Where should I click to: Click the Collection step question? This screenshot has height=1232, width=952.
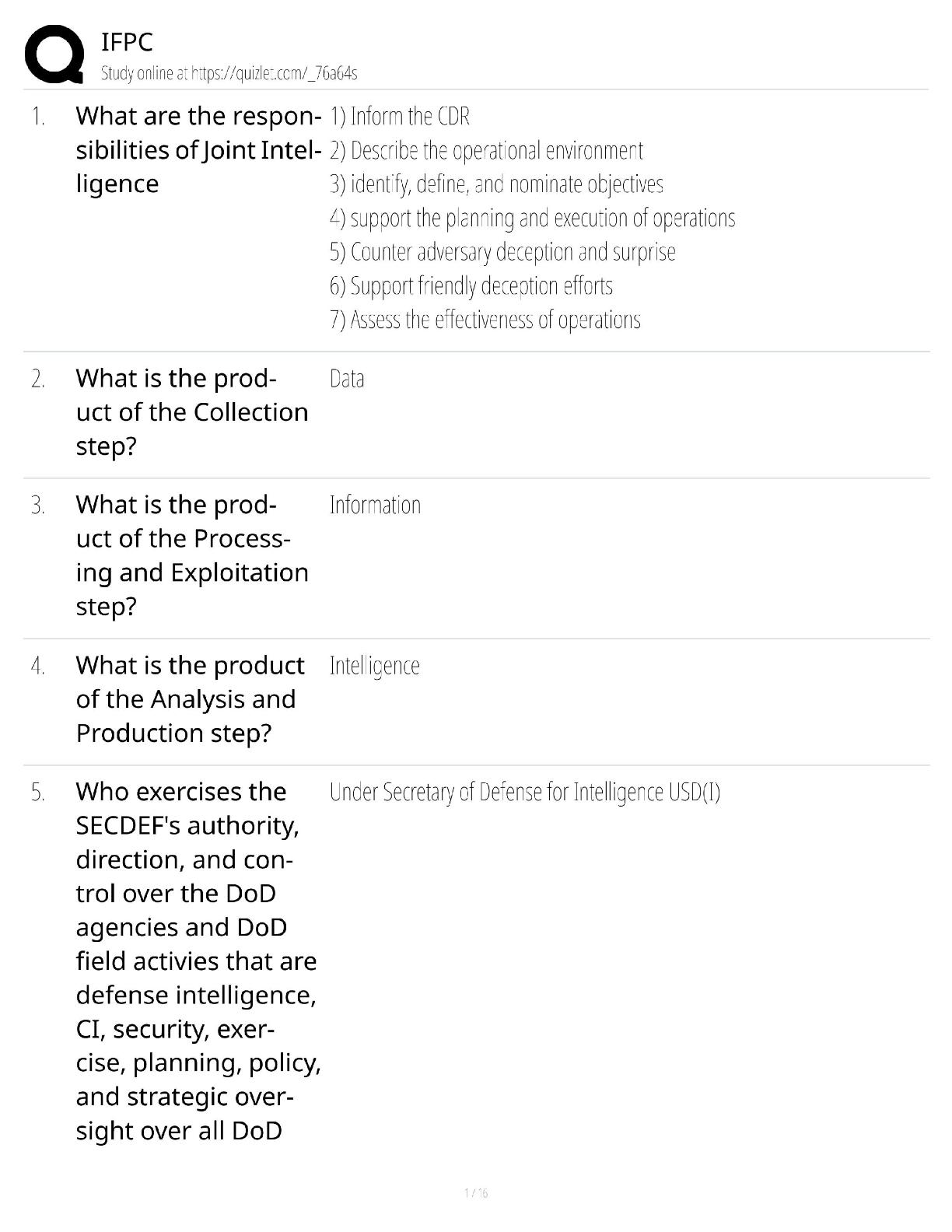191,412
